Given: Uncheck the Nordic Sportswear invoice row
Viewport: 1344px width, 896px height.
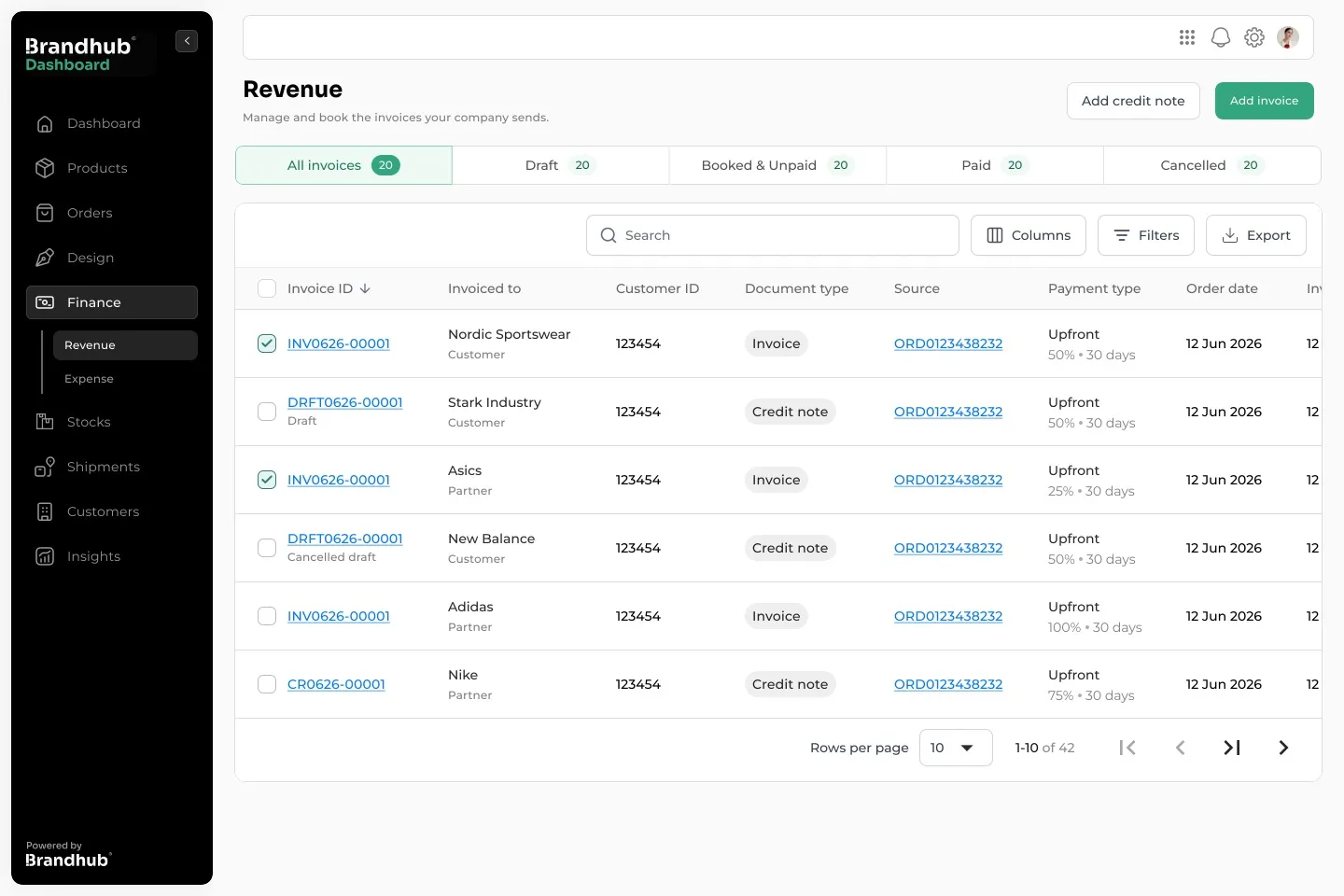Looking at the screenshot, I should [267, 343].
